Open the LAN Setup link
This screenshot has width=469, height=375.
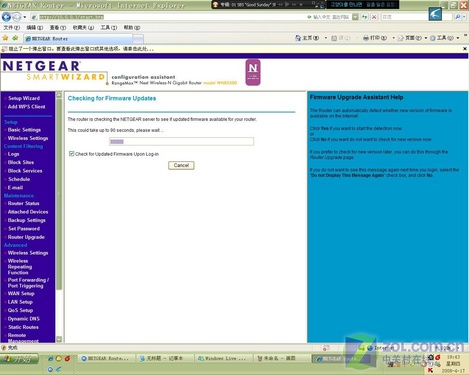(x=20, y=302)
